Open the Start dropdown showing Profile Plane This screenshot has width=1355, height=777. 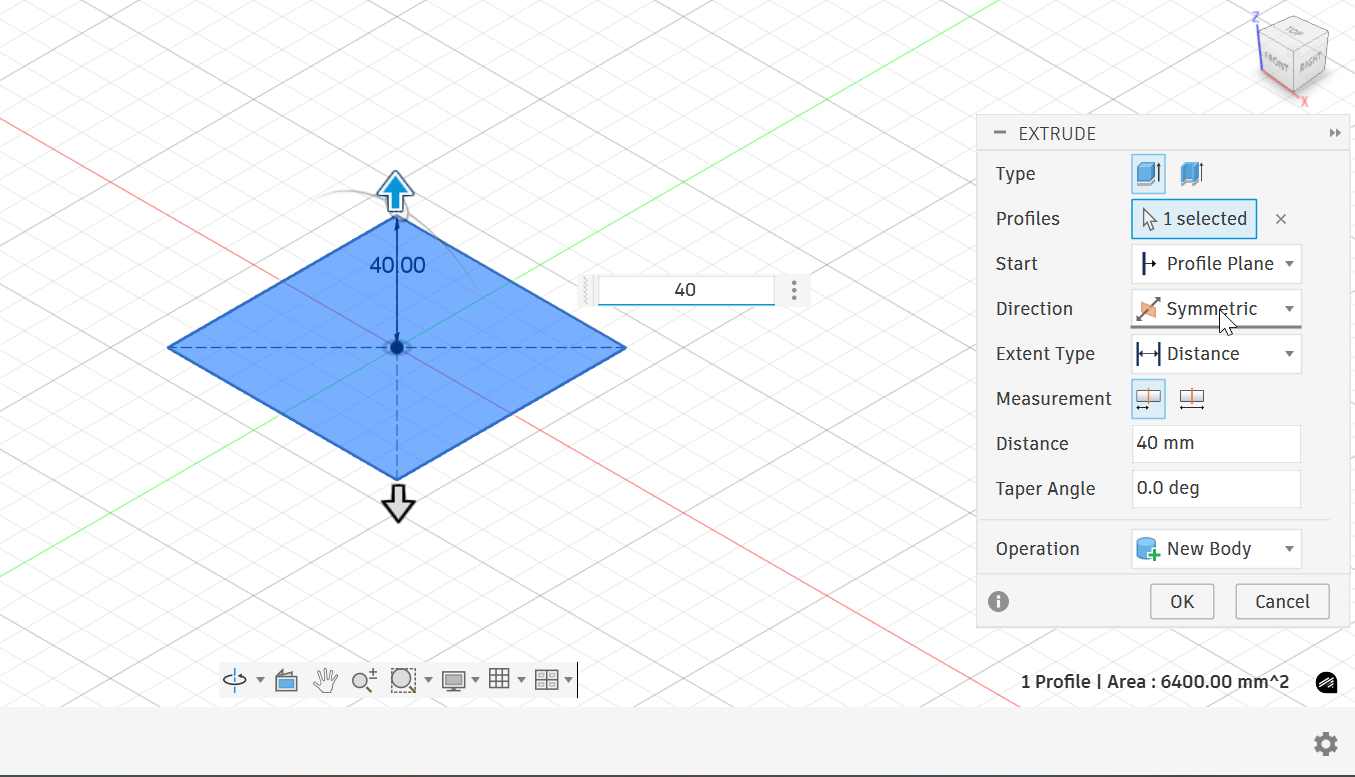click(x=1216, y=264)
